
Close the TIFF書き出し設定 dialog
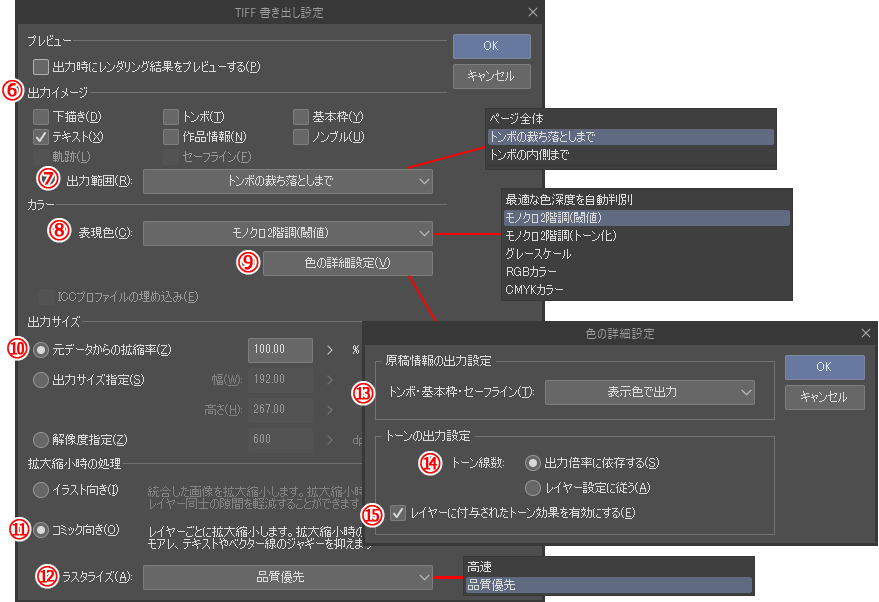(x=533, y=12)
